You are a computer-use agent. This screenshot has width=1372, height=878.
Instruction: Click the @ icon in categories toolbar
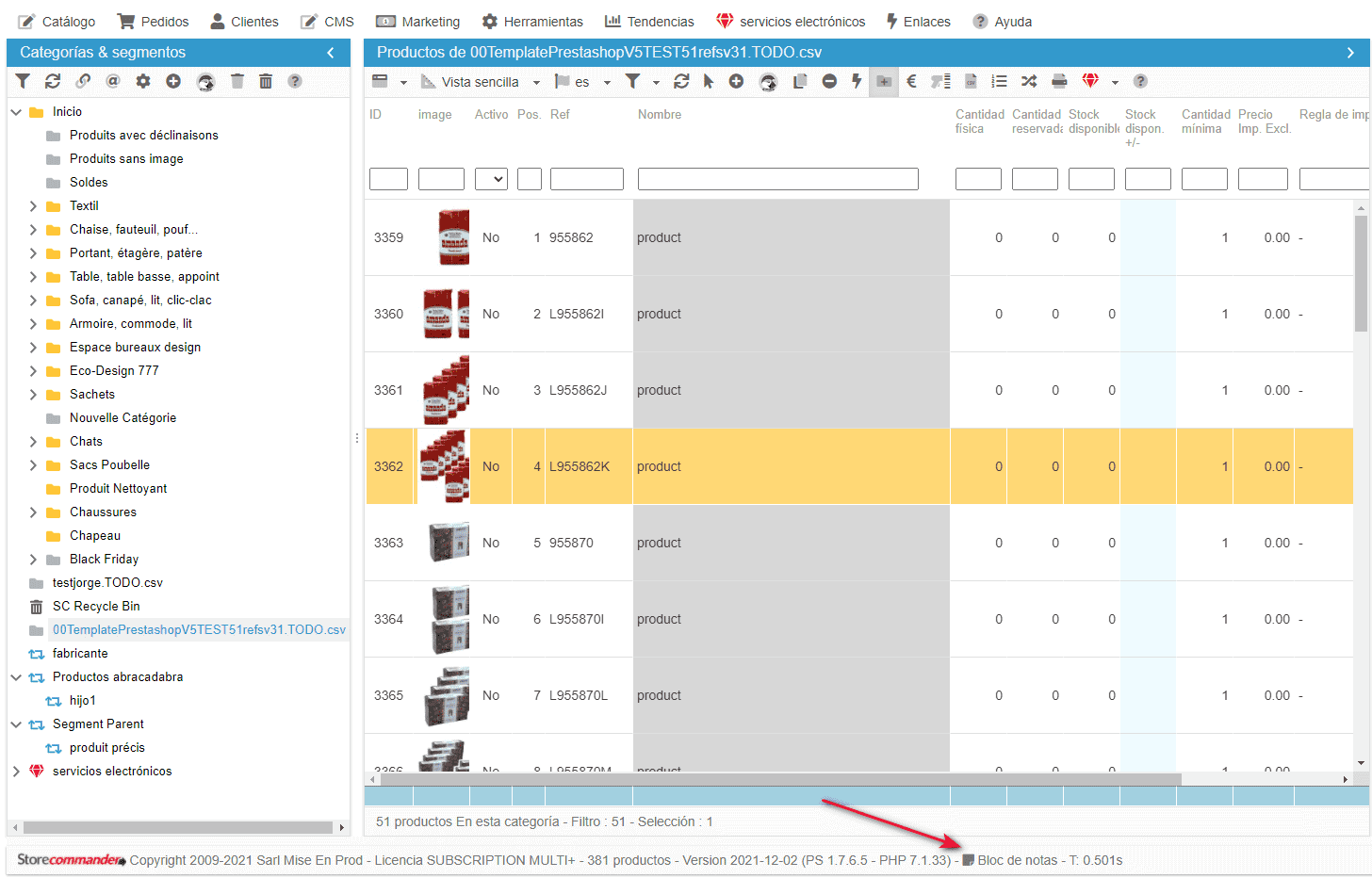pyautogui.click(x=113, y=82)
